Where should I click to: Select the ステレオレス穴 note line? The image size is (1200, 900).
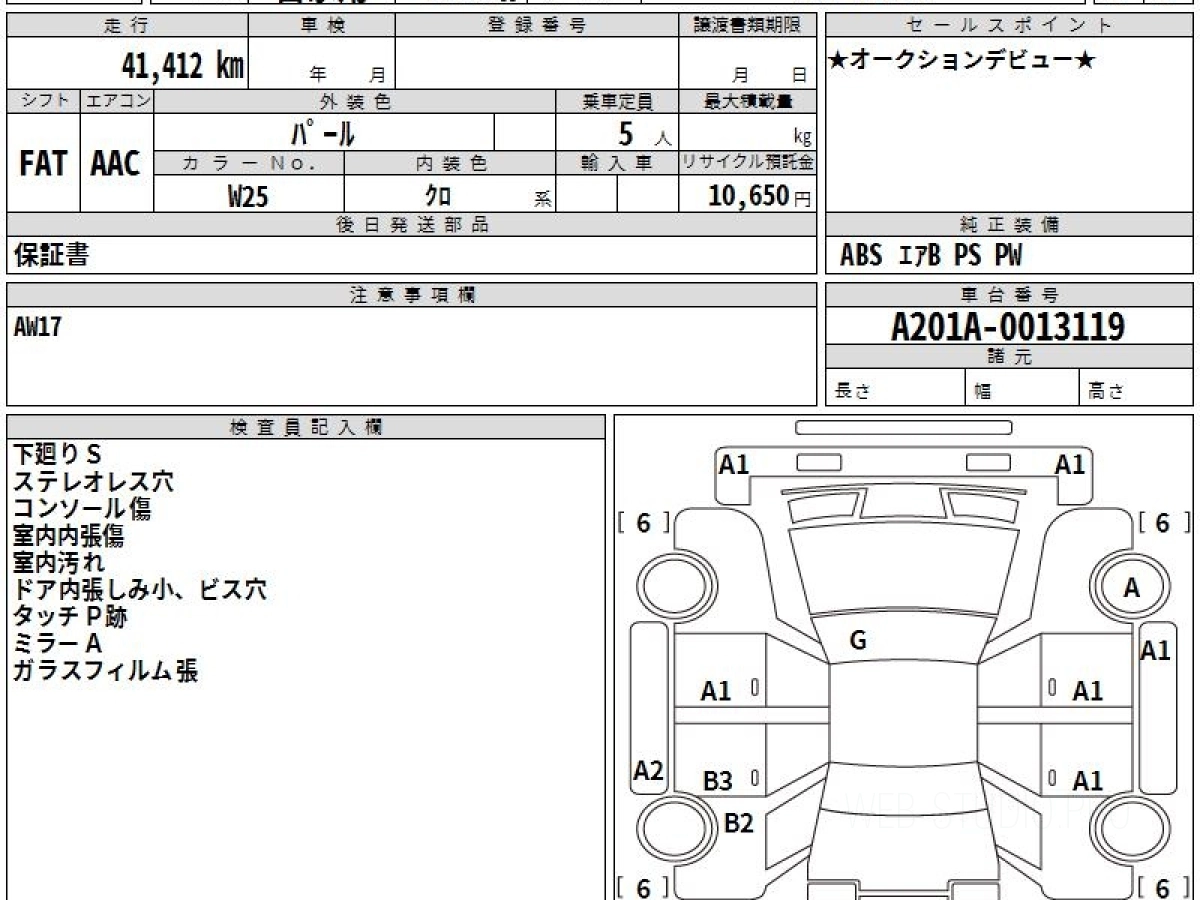point(93,481)
